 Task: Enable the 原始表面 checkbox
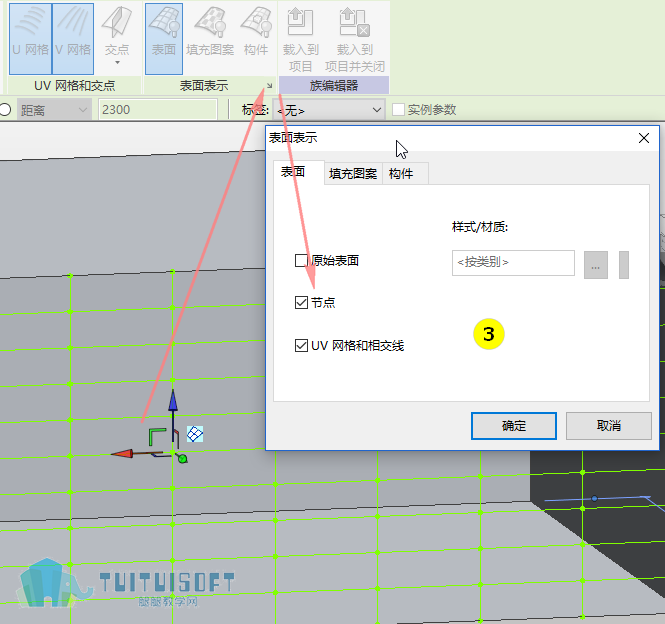tap(301, 260)
